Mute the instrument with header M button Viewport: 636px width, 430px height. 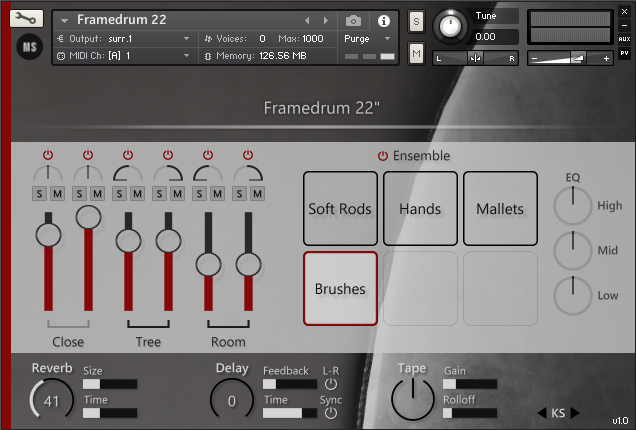tap(416, 53)
